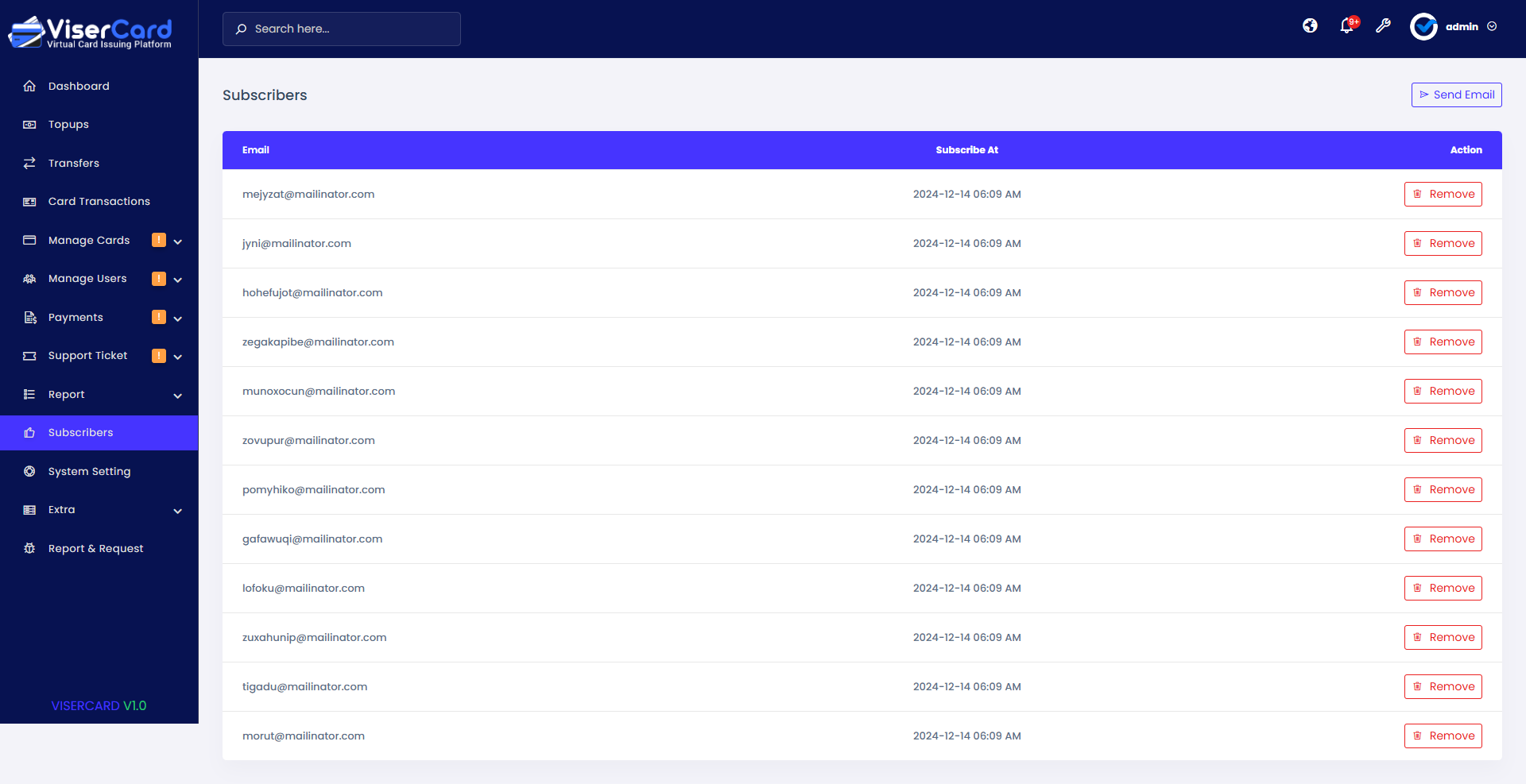Select Card Transactions menu item
Screen dimensions: 1526x784
tap(99, 202)
